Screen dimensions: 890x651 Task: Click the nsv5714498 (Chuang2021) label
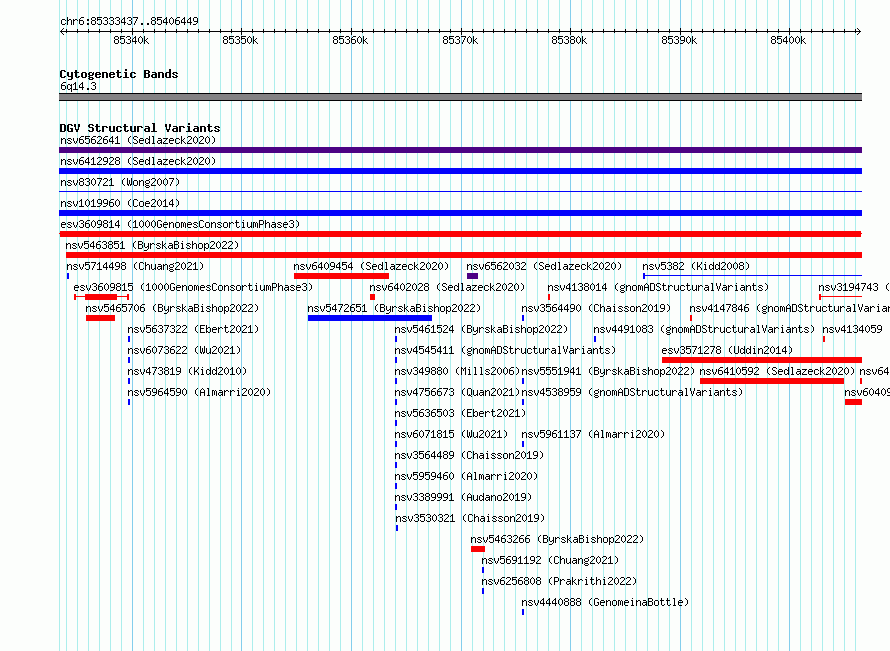click(135, 266)
